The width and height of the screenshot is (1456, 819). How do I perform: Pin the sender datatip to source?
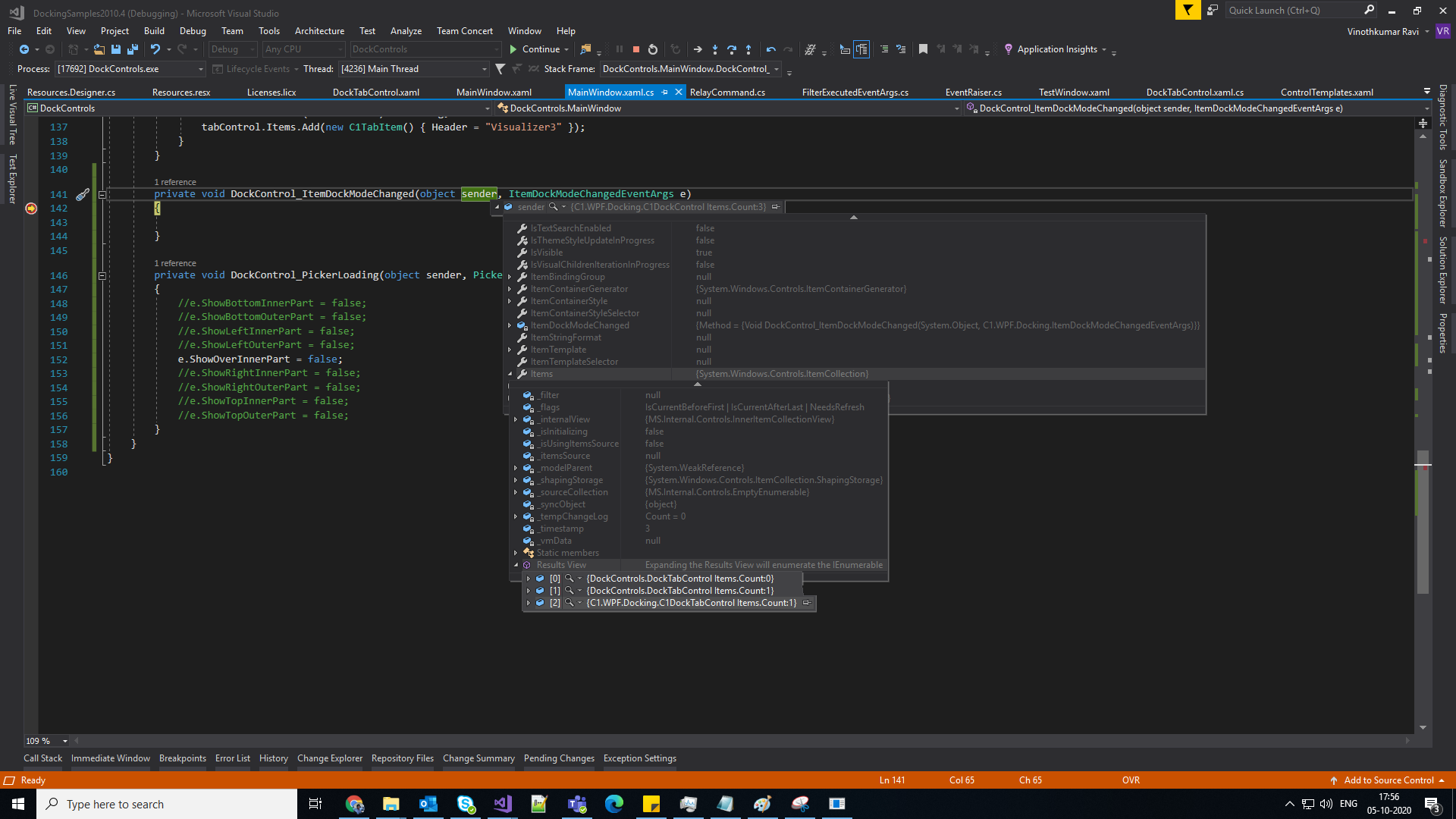776,207
